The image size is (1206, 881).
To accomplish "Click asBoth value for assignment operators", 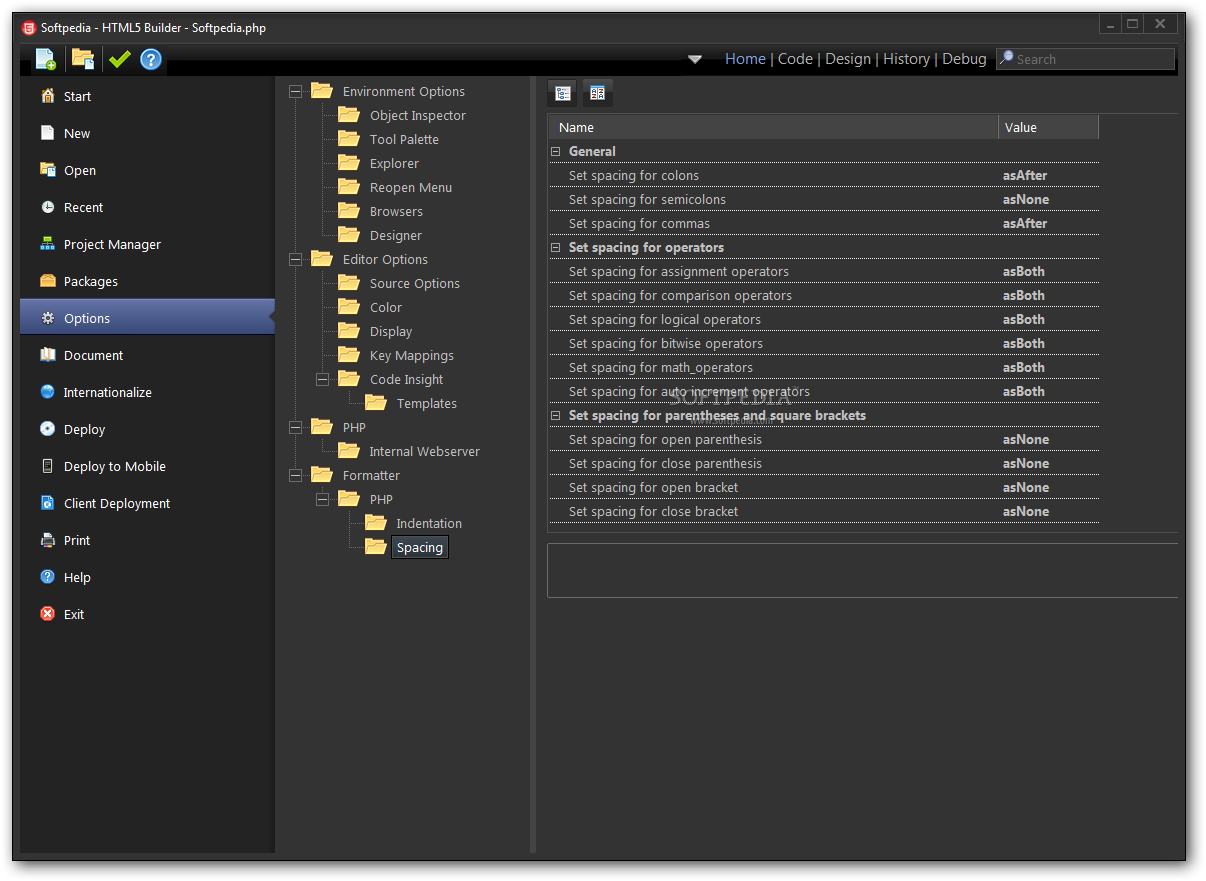I will point(1024,271).
